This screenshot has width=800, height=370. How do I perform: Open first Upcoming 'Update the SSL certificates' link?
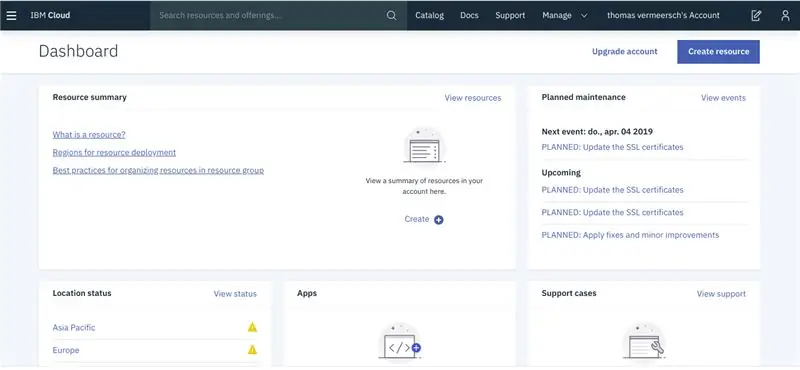click(x=612, y=190)
